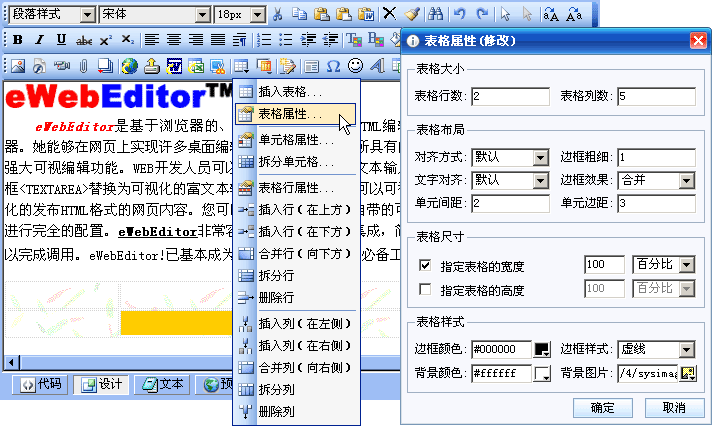Select 删除列 menu item

[x=295, y=412]
